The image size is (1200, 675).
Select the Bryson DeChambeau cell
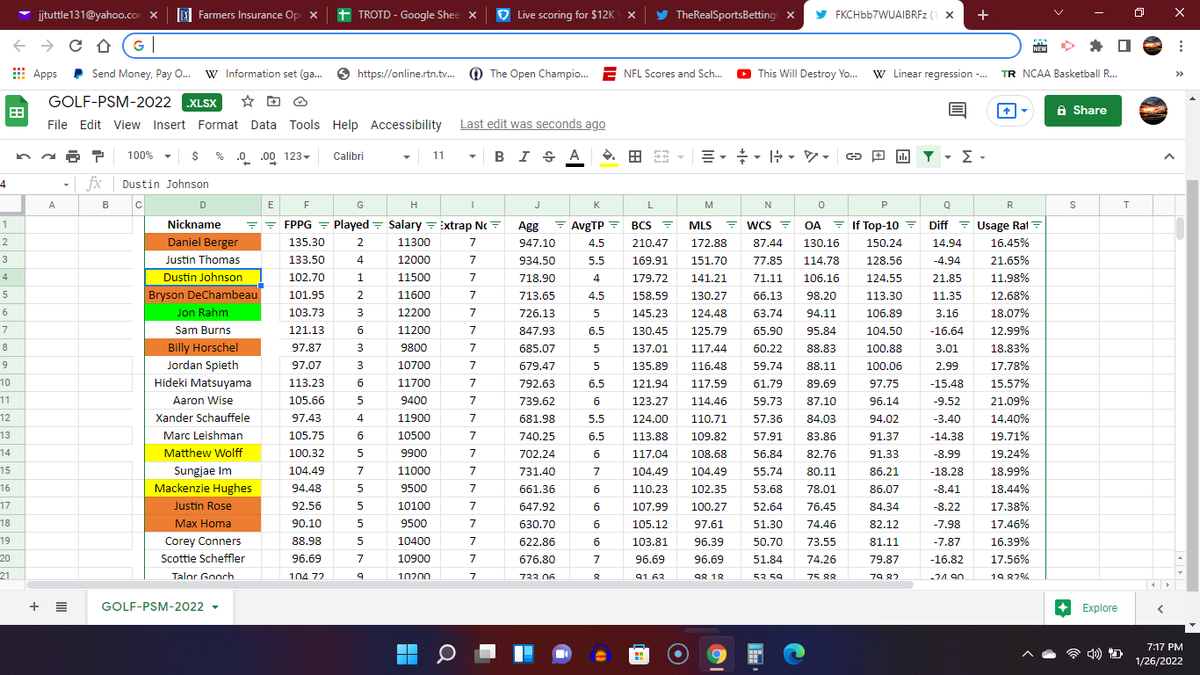203,295
